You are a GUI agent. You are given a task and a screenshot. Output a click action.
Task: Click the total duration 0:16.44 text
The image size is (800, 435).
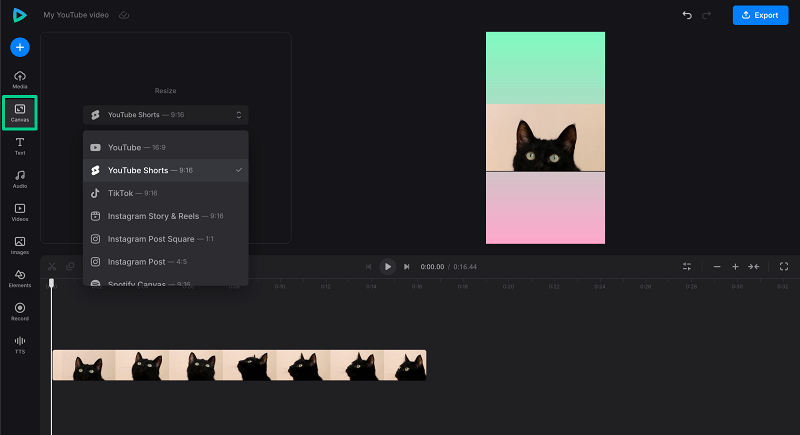coord(465,267)
